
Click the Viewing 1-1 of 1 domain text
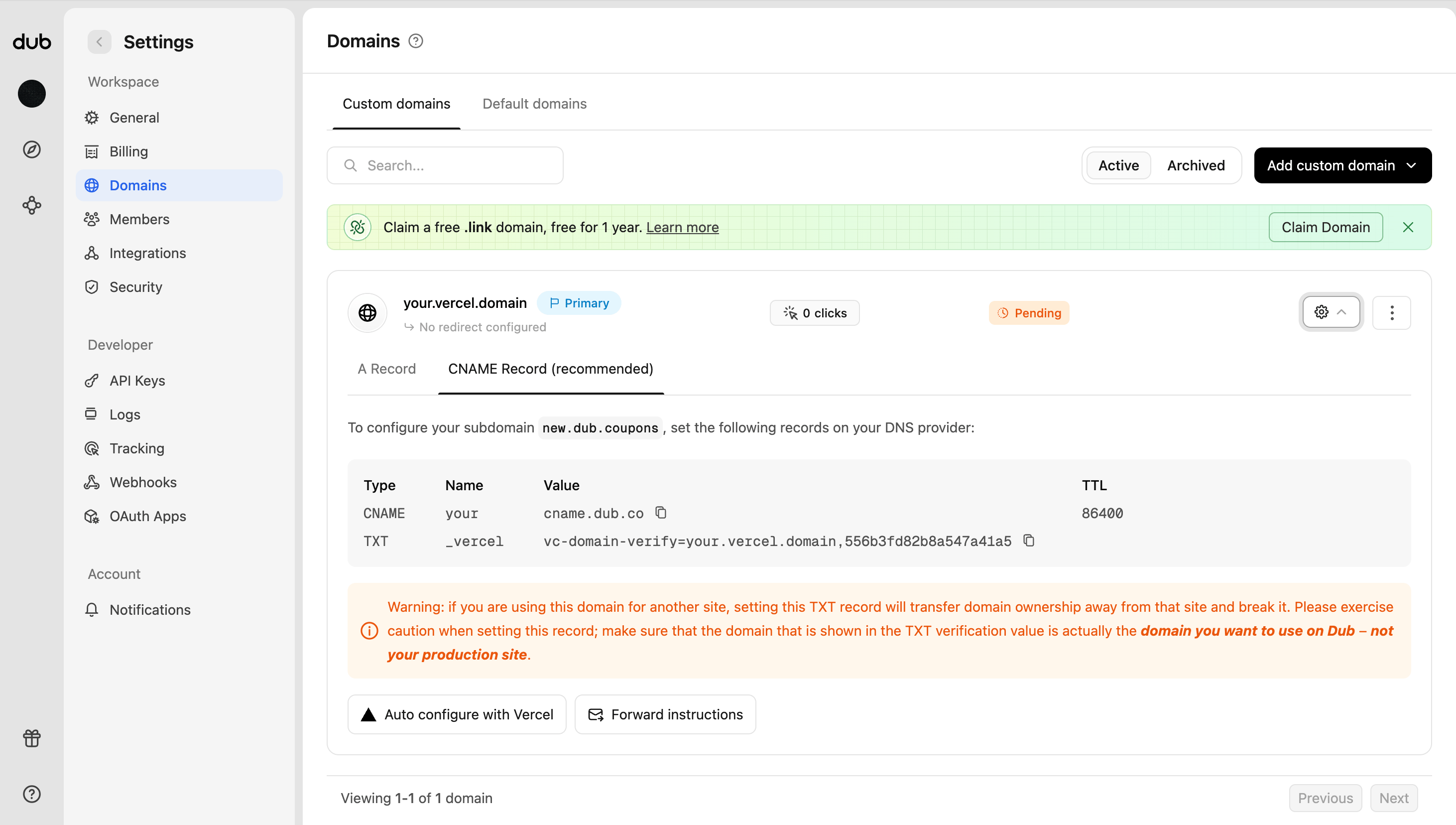tap(416, 798)
